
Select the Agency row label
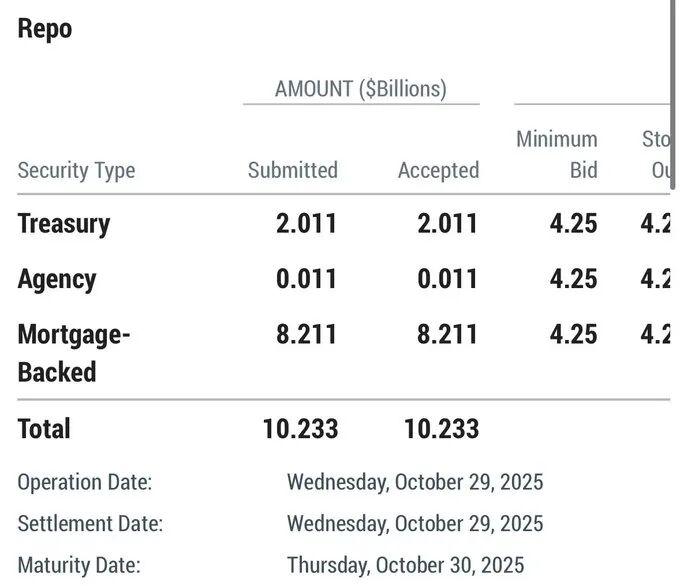pos(57,278)
